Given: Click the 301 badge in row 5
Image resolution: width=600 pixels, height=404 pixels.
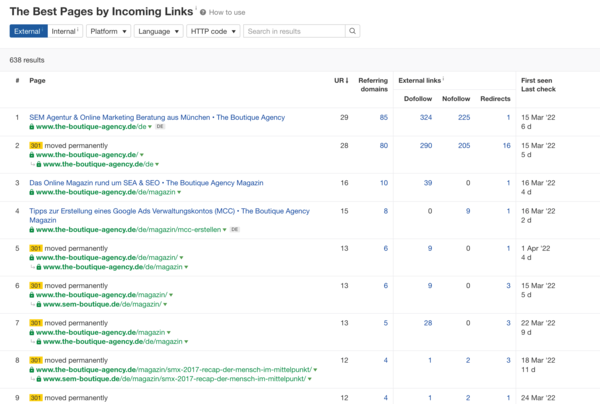Looking at the screenshot, I should (x=36, y=248).
